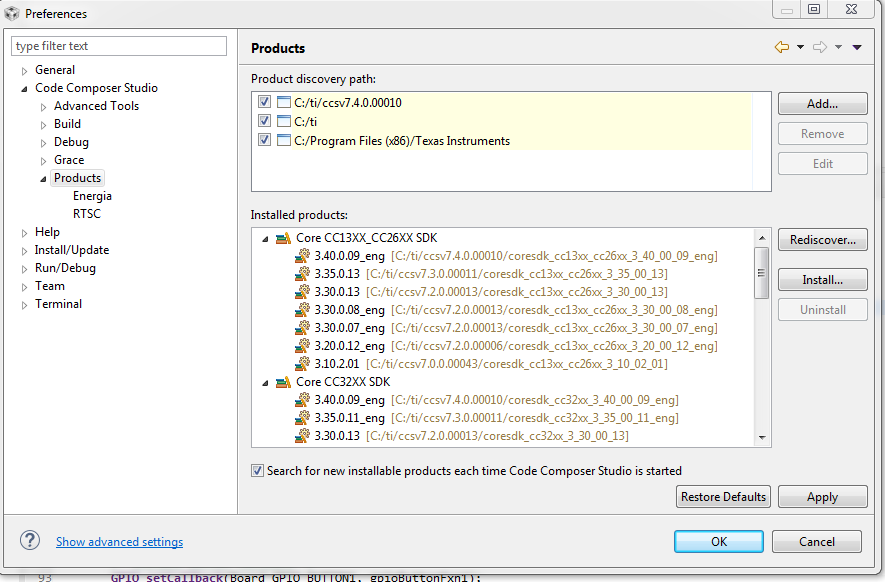Viewport: 885px width, 582px height.
Task: Click the Install... button
Action: click(822, 280)
